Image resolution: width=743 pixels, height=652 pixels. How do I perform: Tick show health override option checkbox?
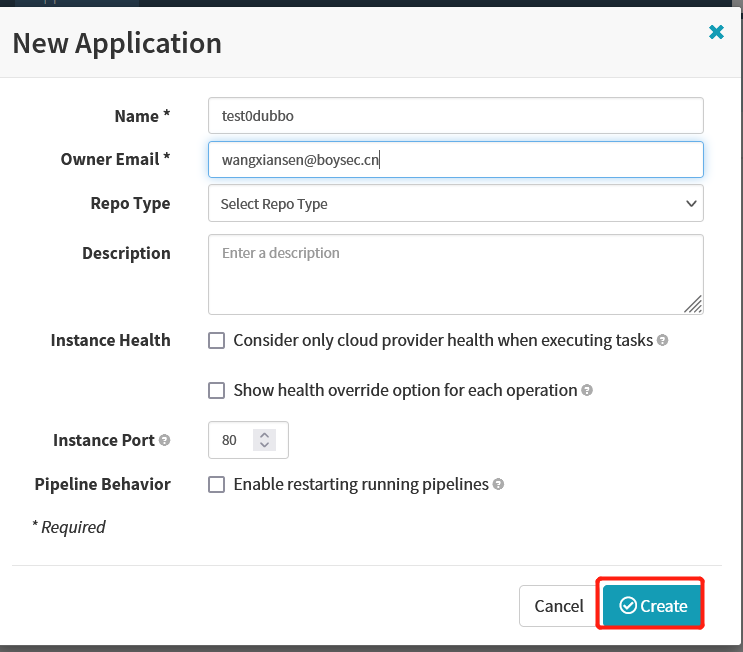[x=217, y=390]
